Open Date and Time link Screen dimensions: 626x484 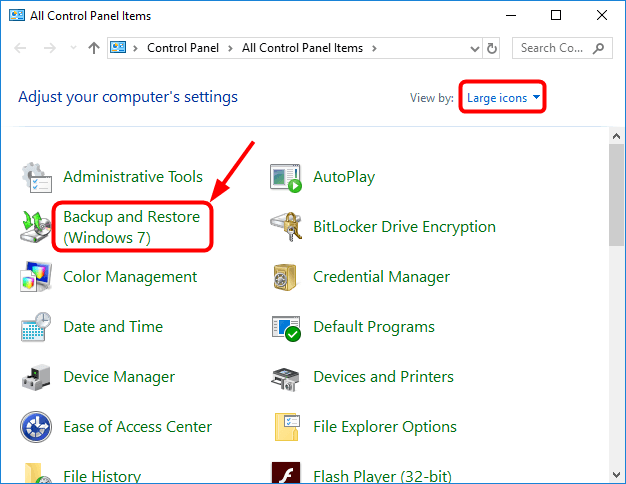pos(113,327)
